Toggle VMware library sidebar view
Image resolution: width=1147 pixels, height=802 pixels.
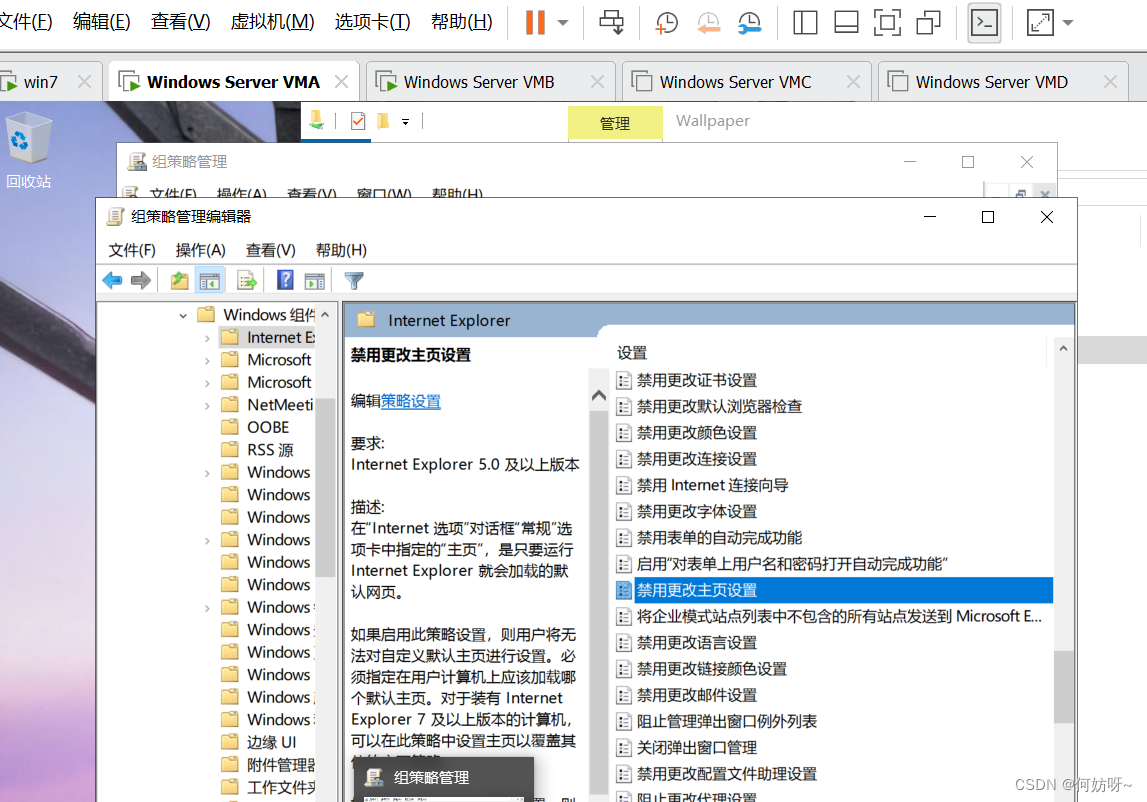pos(805,23)
